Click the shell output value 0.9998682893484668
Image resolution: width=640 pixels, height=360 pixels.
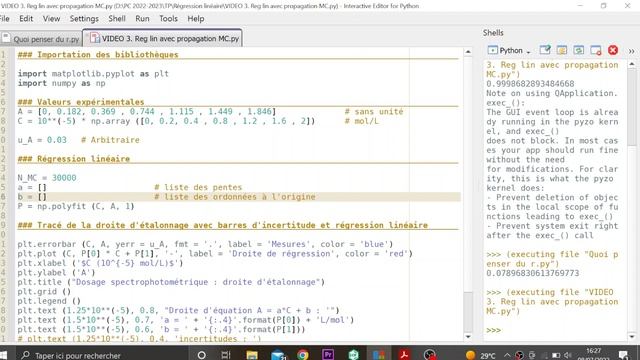[x=530, y=84]
